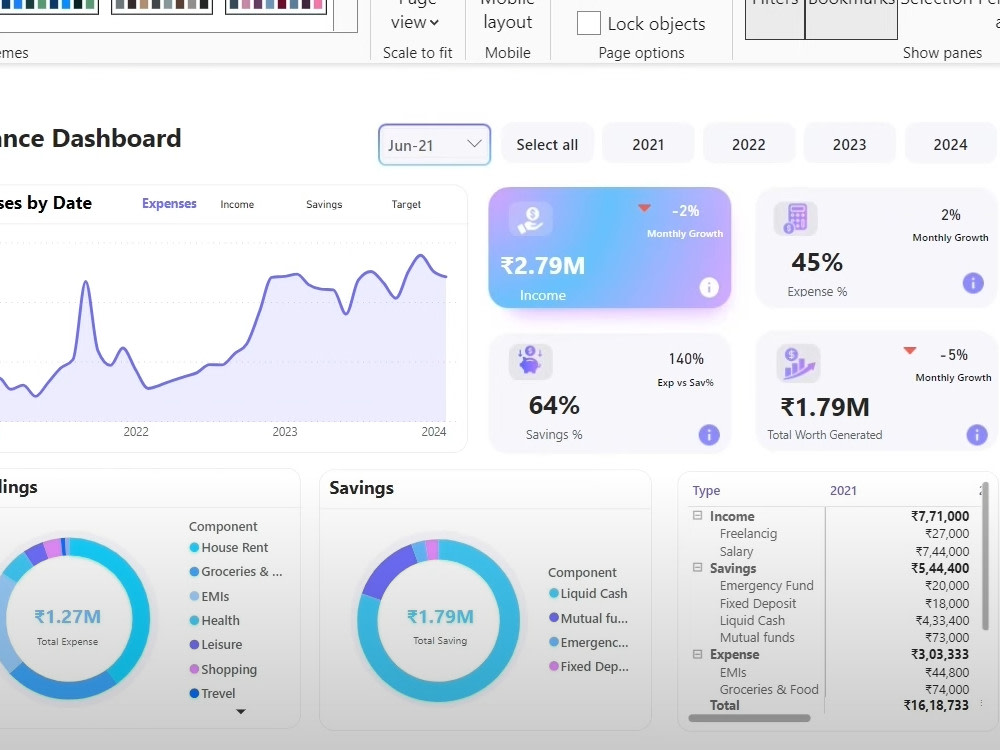
Task: Click the Total Worth growth chart icon
Action: click(x=798, y=363)
